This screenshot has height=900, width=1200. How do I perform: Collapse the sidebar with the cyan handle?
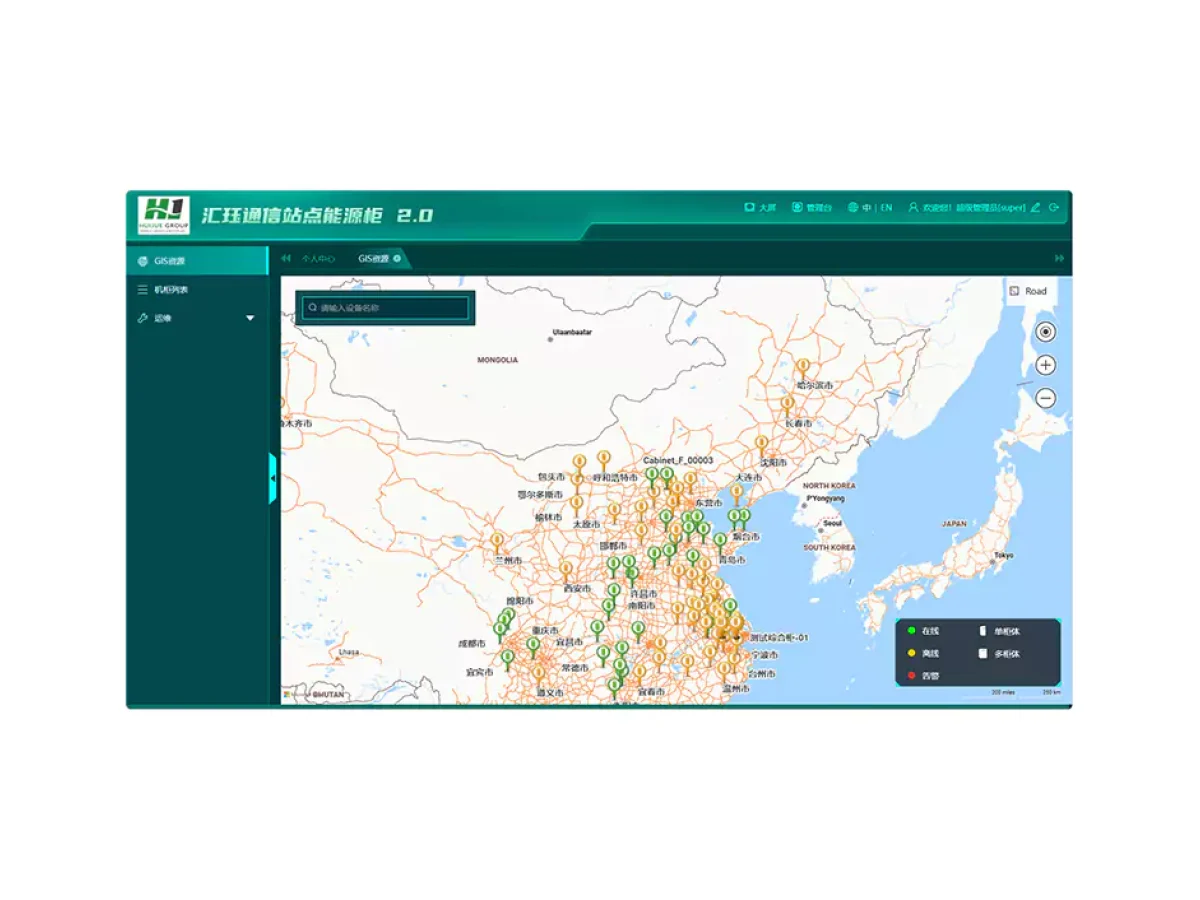[x=273, y=479]
